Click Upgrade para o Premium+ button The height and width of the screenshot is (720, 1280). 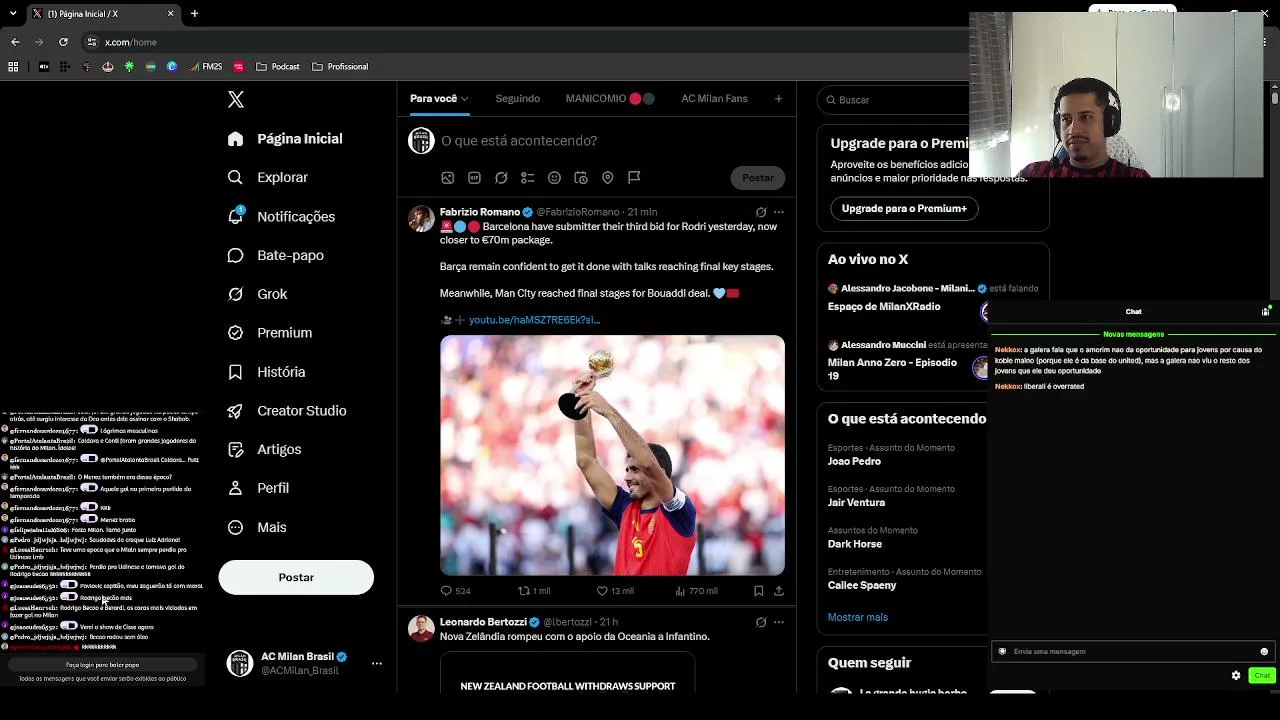[904, 209]
